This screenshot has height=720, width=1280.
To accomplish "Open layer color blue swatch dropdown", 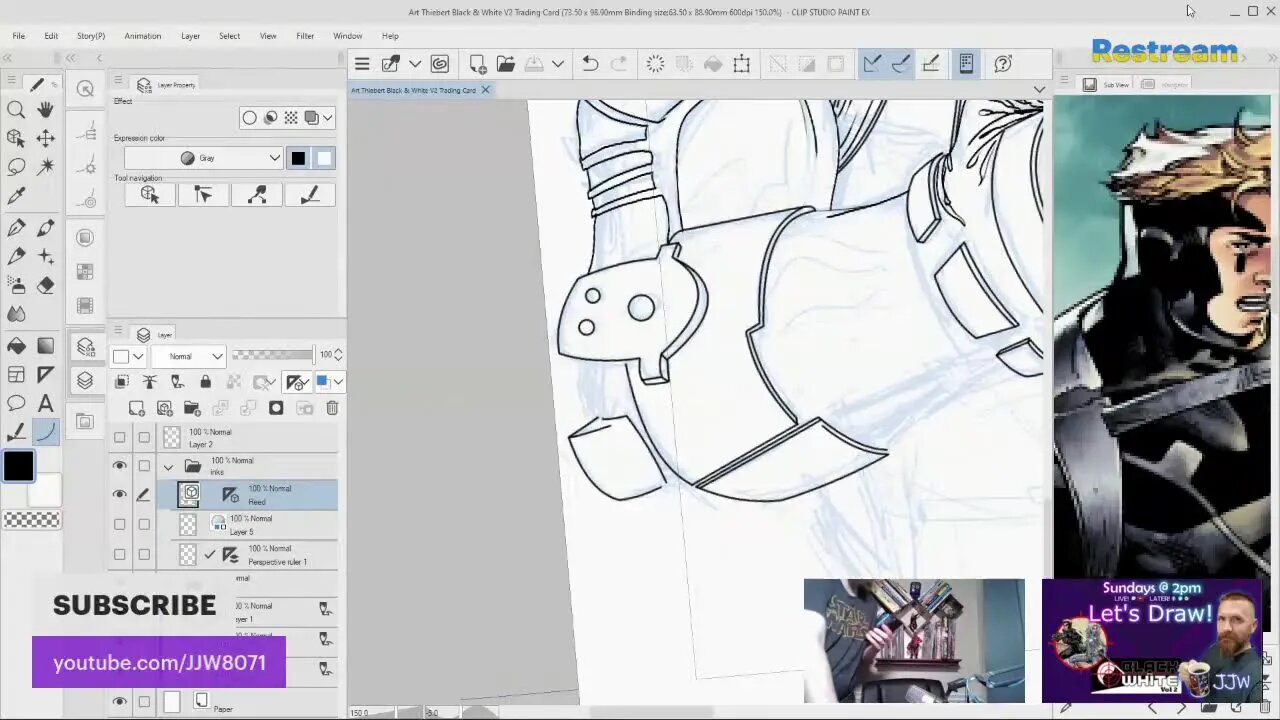I will pyautogui.click(x=329, y=381).
